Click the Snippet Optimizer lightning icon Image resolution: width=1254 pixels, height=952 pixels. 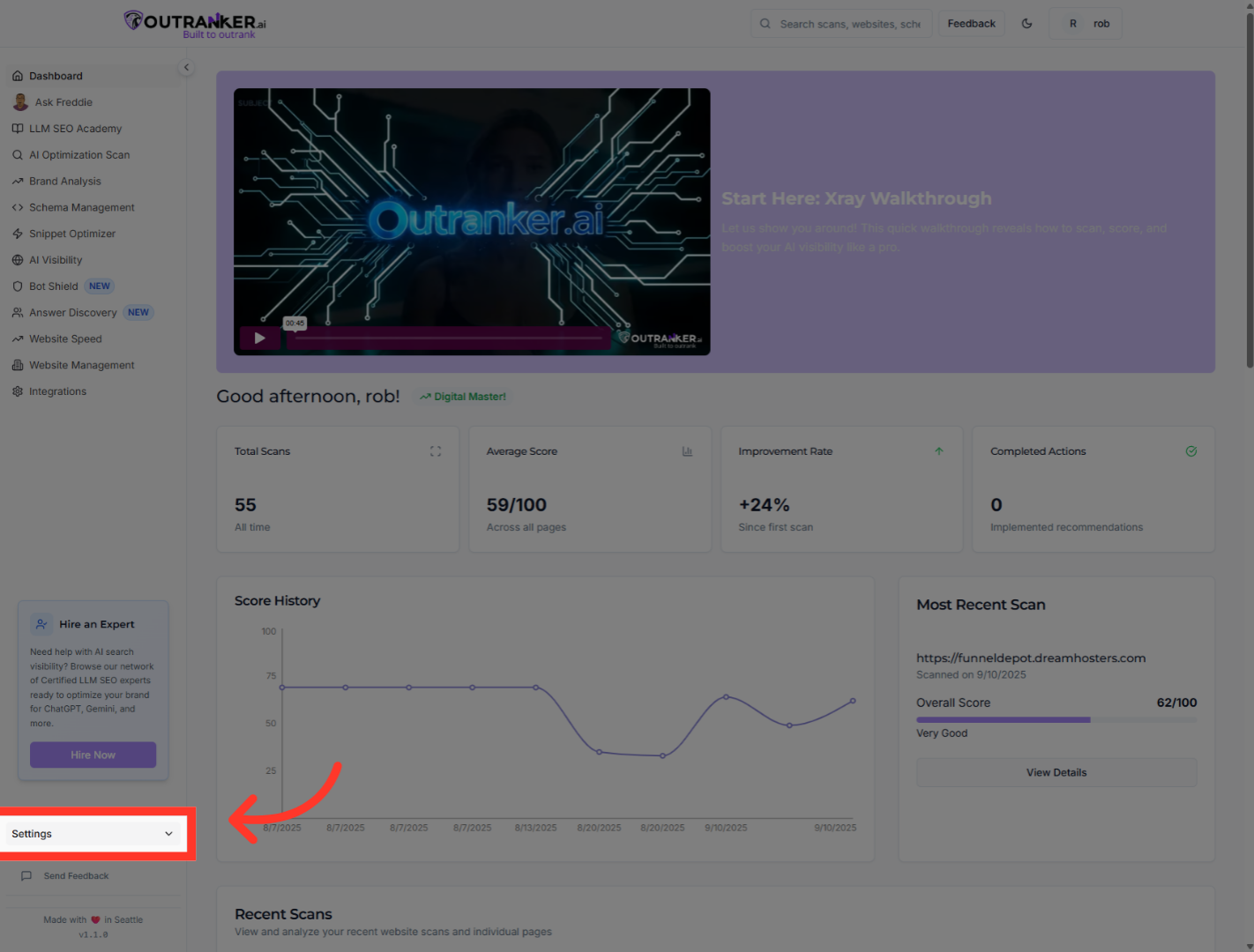pyautogui.click(x=18, y=234)
